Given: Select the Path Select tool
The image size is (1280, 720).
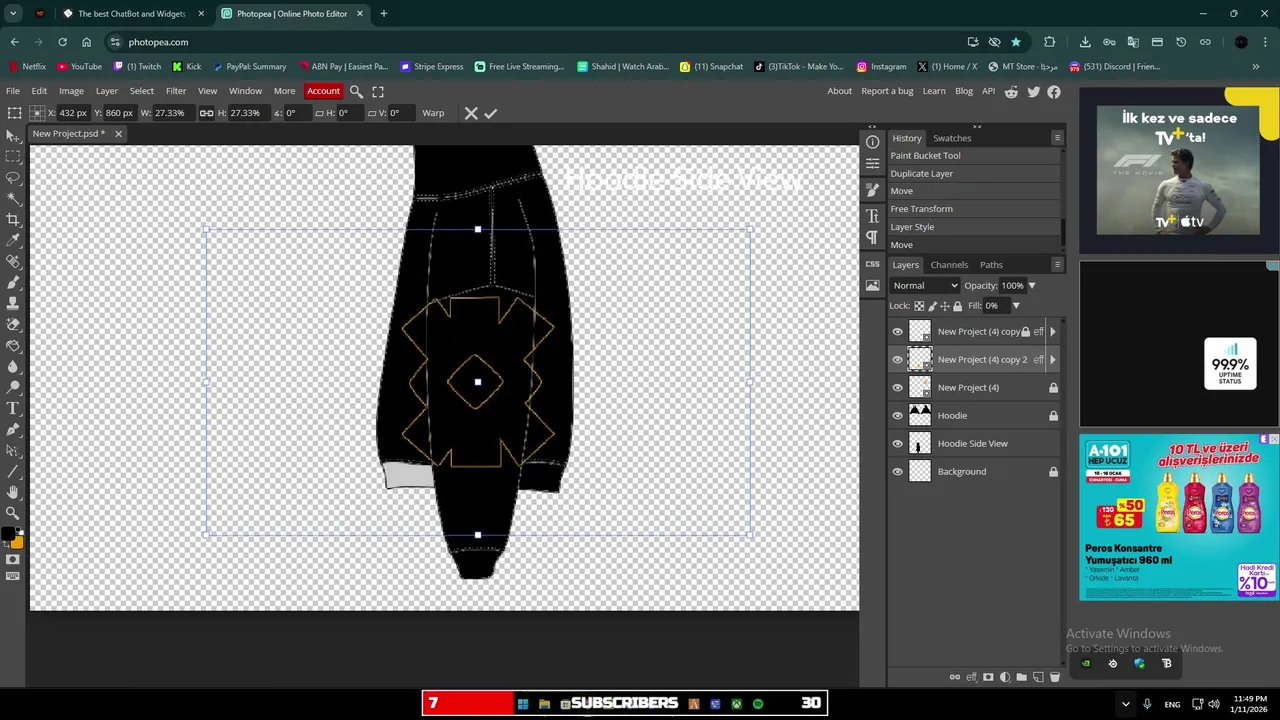Looking at the screenshot, I should (x=13, y=451).
